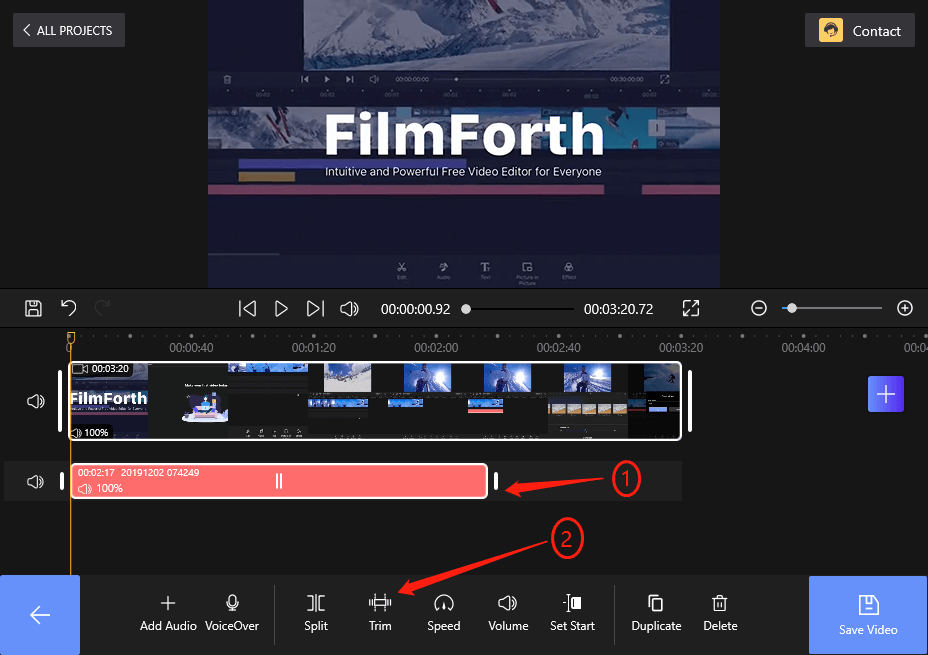928x655 pixels.
Task: Toggle preview volume speaker icon
Action: pyautogui.click(x=349, y=308)
